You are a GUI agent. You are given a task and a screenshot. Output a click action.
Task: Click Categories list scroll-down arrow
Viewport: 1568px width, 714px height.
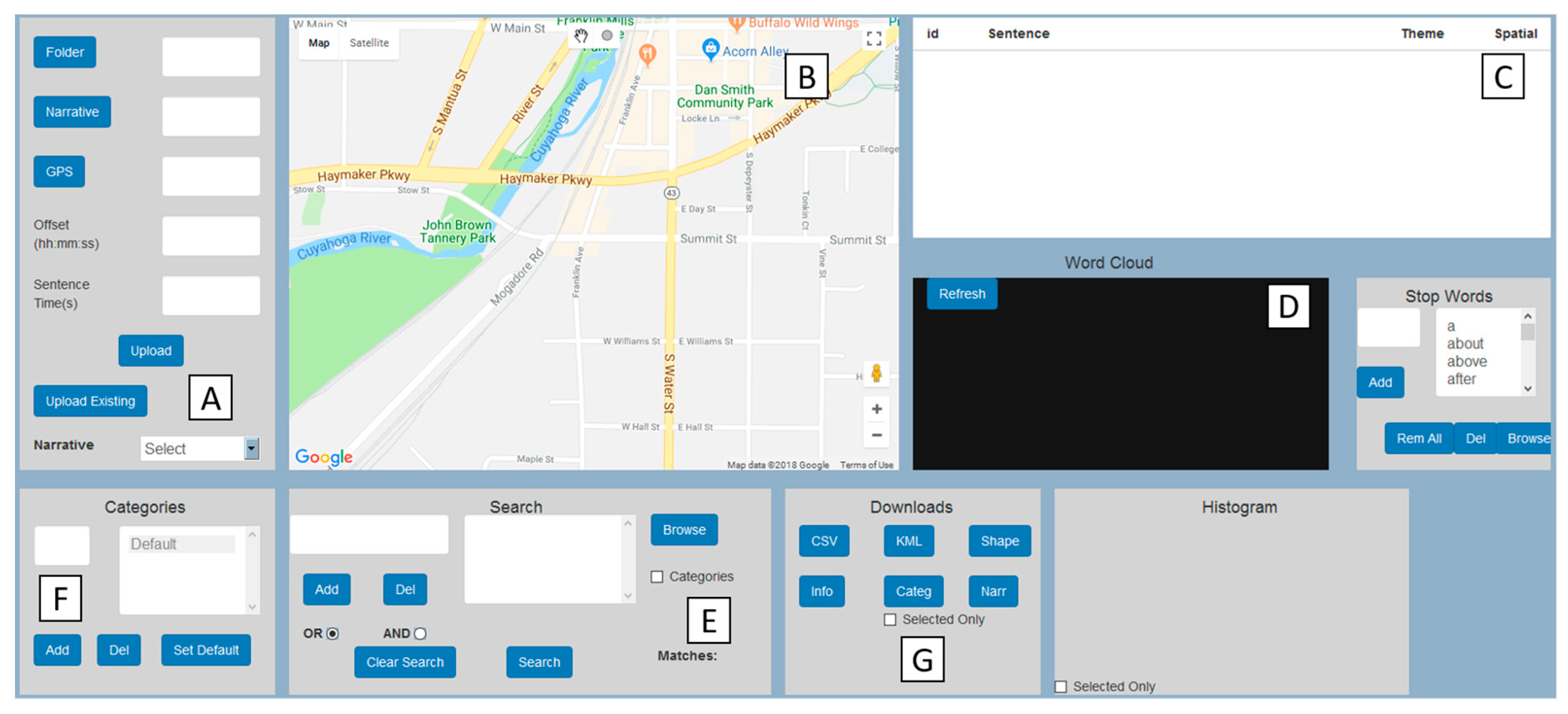[x=252, y=607]
